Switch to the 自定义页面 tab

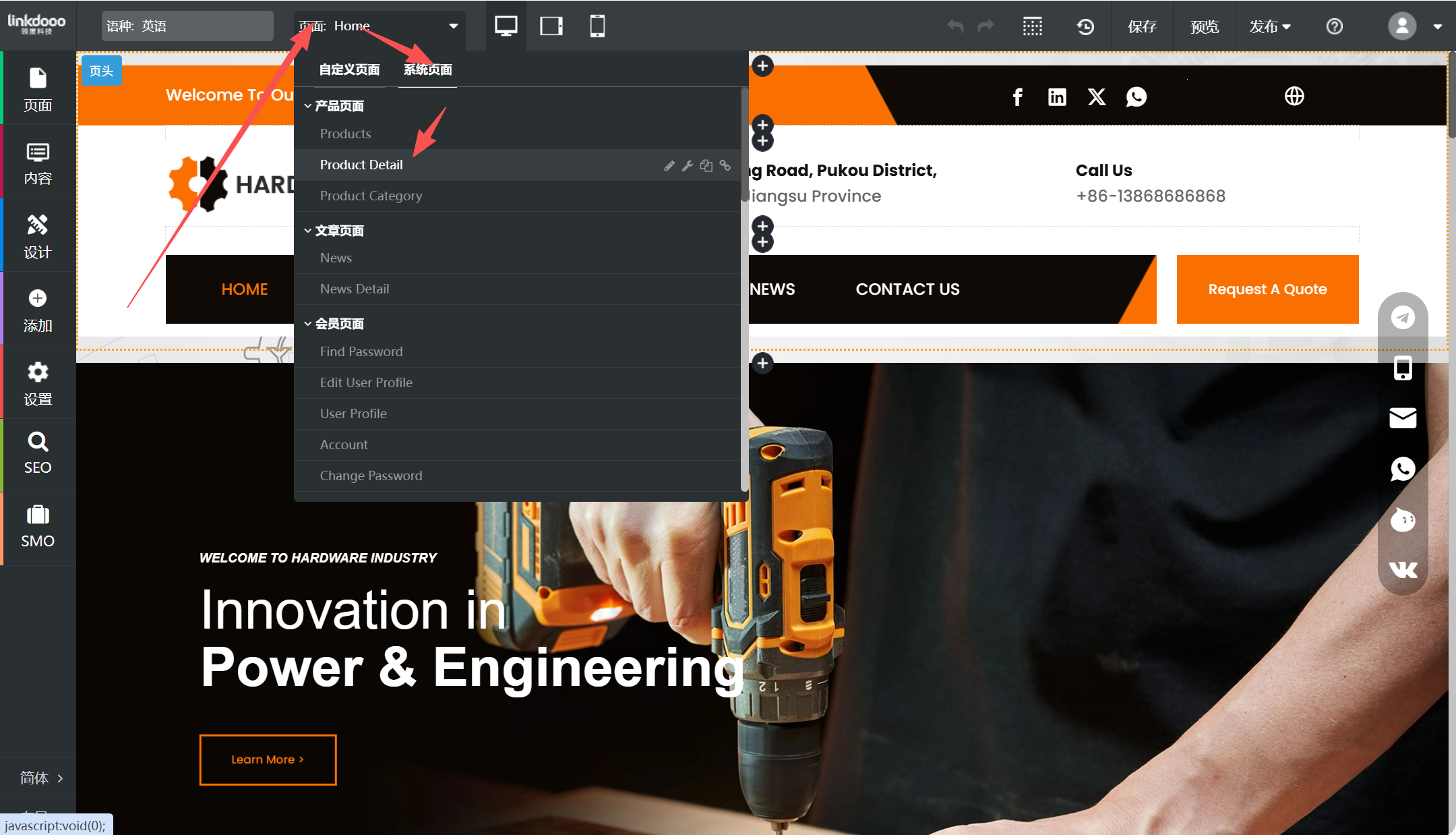[349, 69]
